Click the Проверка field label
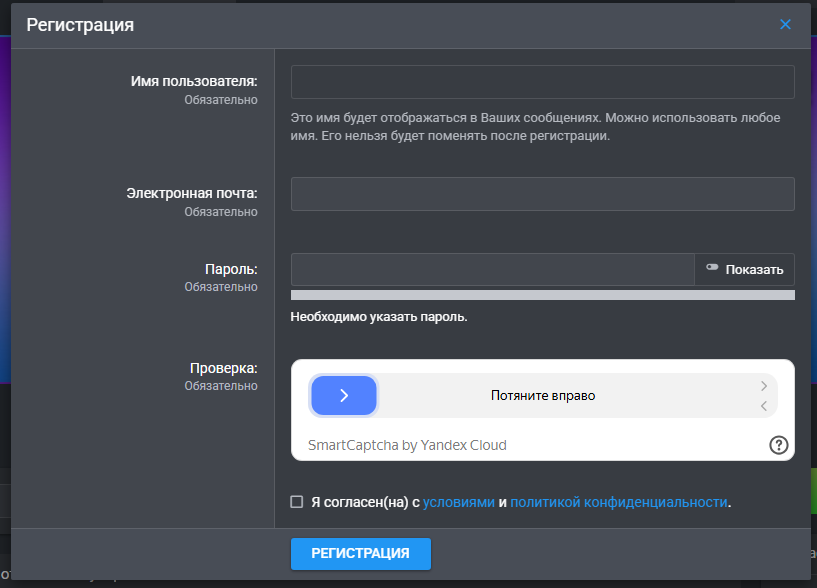Image resolution: width=817 pixels, height=588 pixels. tap(224, 368)
